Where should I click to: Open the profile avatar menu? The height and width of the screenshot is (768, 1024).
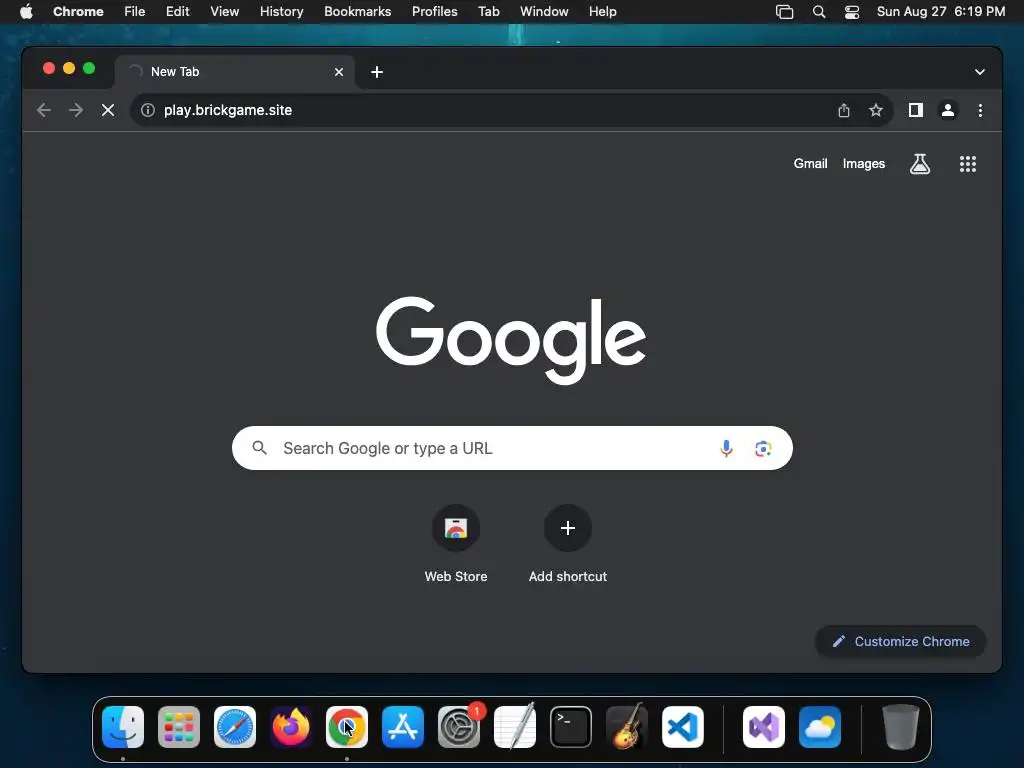point(948,110)
